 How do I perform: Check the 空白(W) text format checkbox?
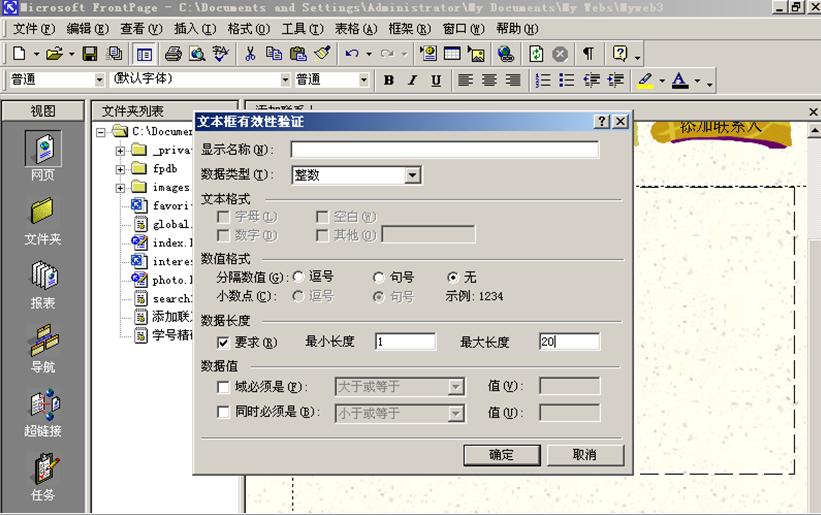click(x=323, y=217)
